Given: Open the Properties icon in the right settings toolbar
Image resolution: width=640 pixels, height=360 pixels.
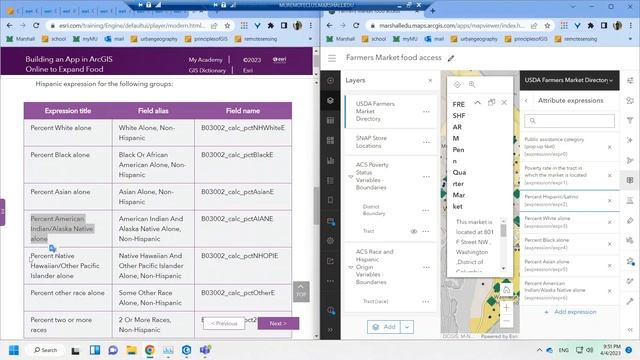Looking at the screenshot, I should coord(630,80).
